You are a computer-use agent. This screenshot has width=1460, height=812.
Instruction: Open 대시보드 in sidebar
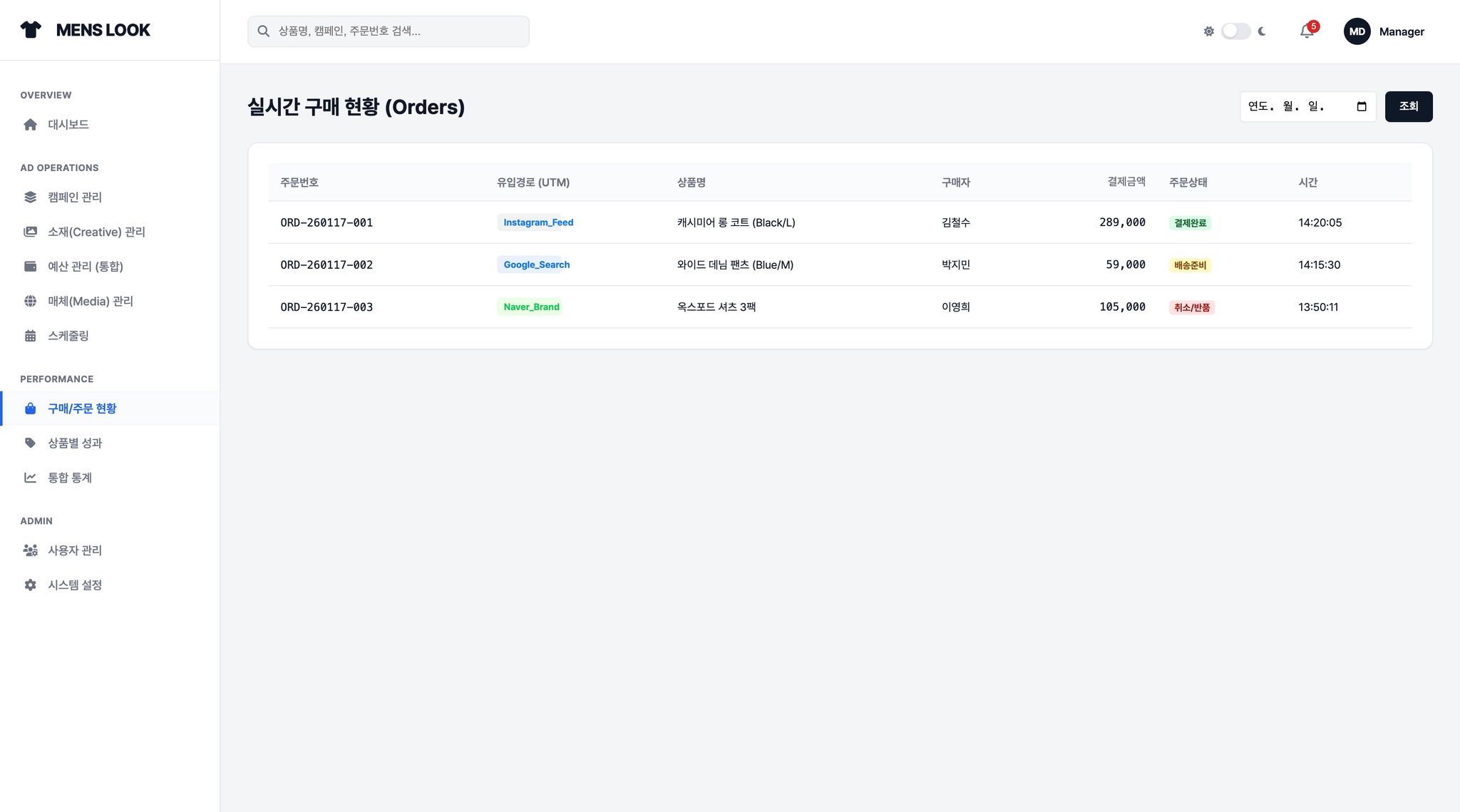(68, 125)
